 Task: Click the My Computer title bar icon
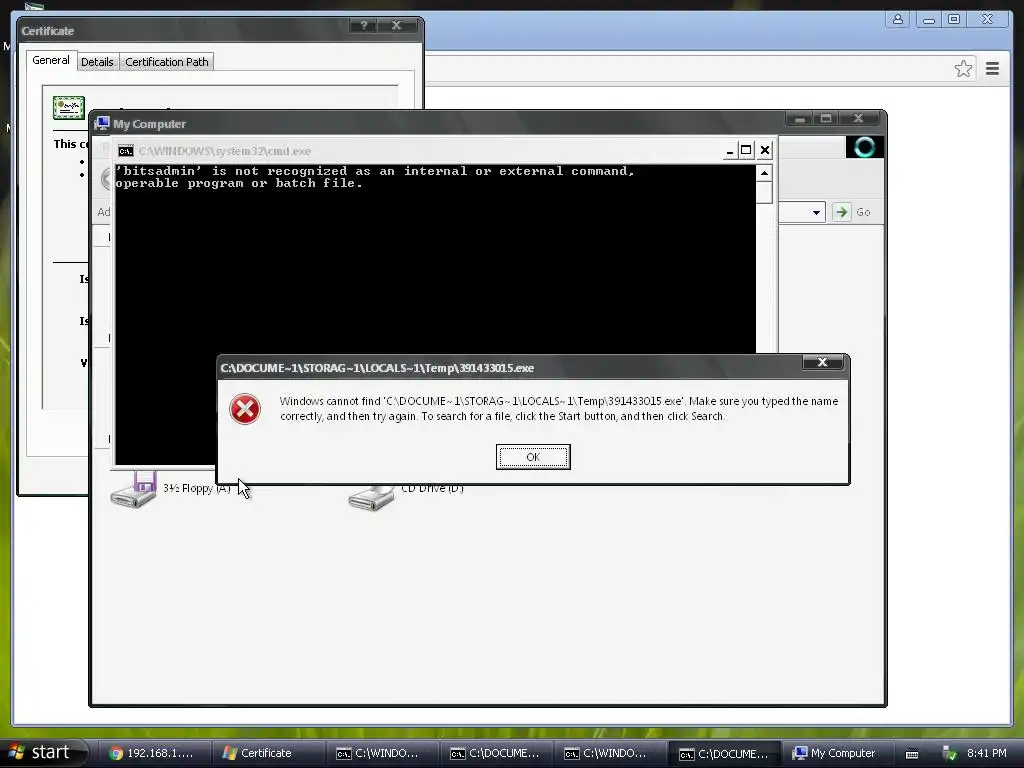[102, 123]
